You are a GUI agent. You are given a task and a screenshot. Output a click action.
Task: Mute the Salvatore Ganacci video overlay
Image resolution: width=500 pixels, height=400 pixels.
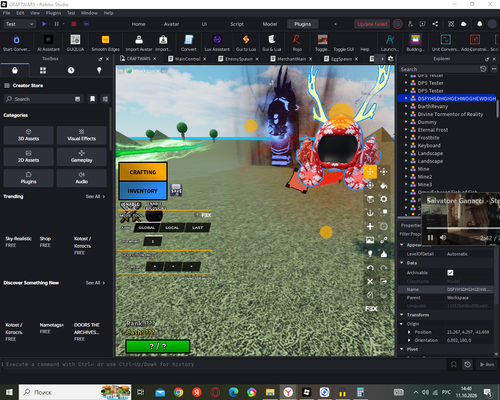point(443,238)
